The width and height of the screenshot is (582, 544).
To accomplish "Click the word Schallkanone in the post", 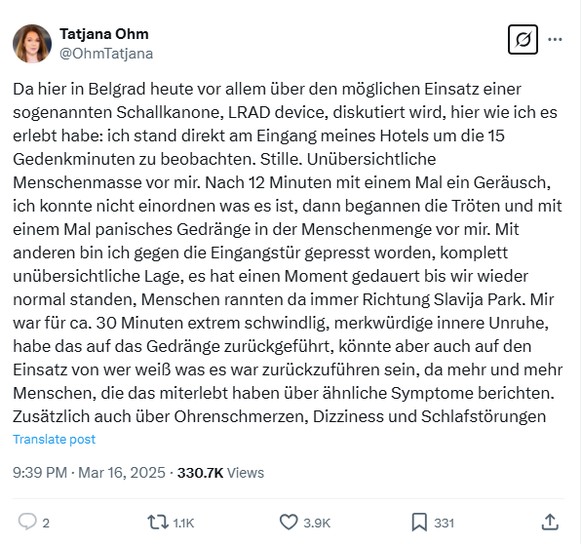I will [170, 112].
